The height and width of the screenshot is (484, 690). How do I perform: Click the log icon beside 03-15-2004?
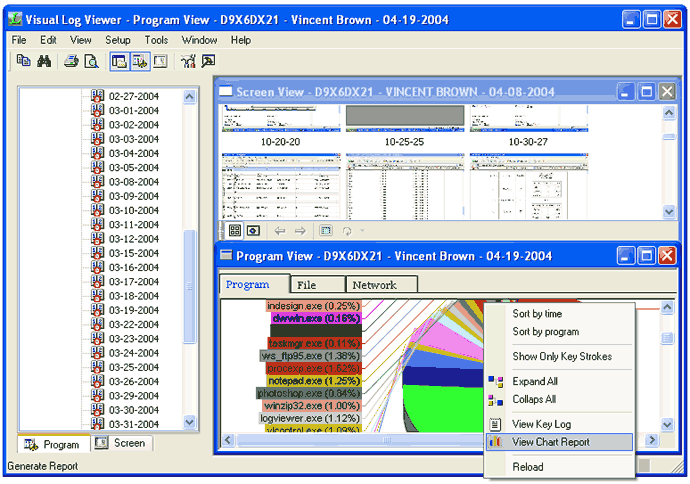pos(97,253)
